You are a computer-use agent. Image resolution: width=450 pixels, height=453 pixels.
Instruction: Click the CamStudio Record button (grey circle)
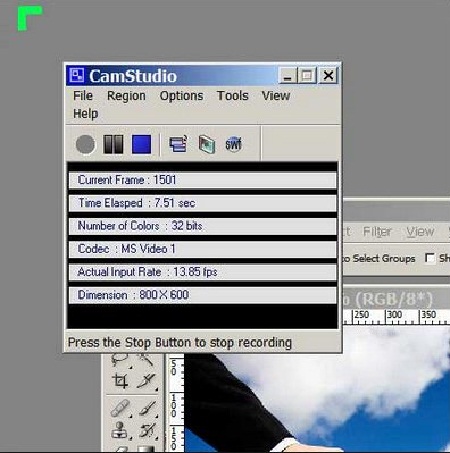click(85, 144)
